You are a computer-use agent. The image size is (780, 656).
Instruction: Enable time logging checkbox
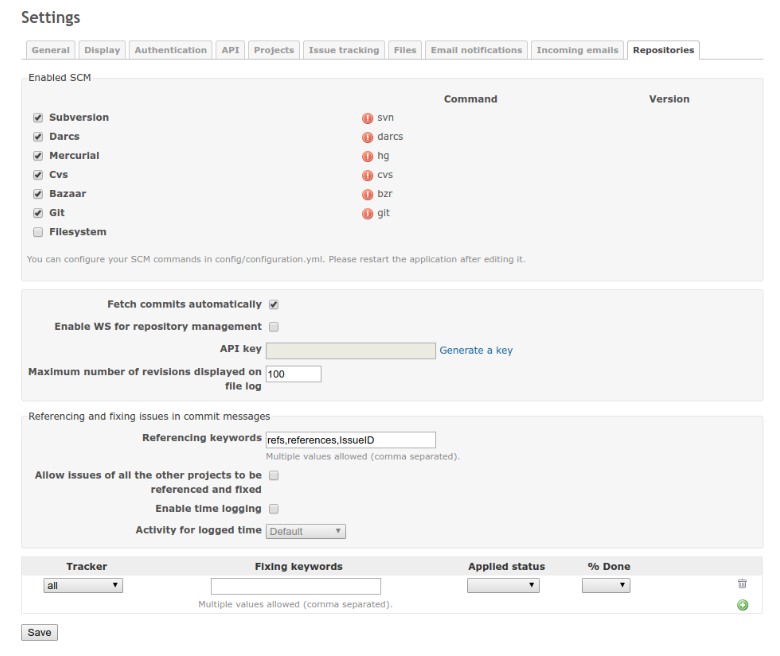(273, 509)
